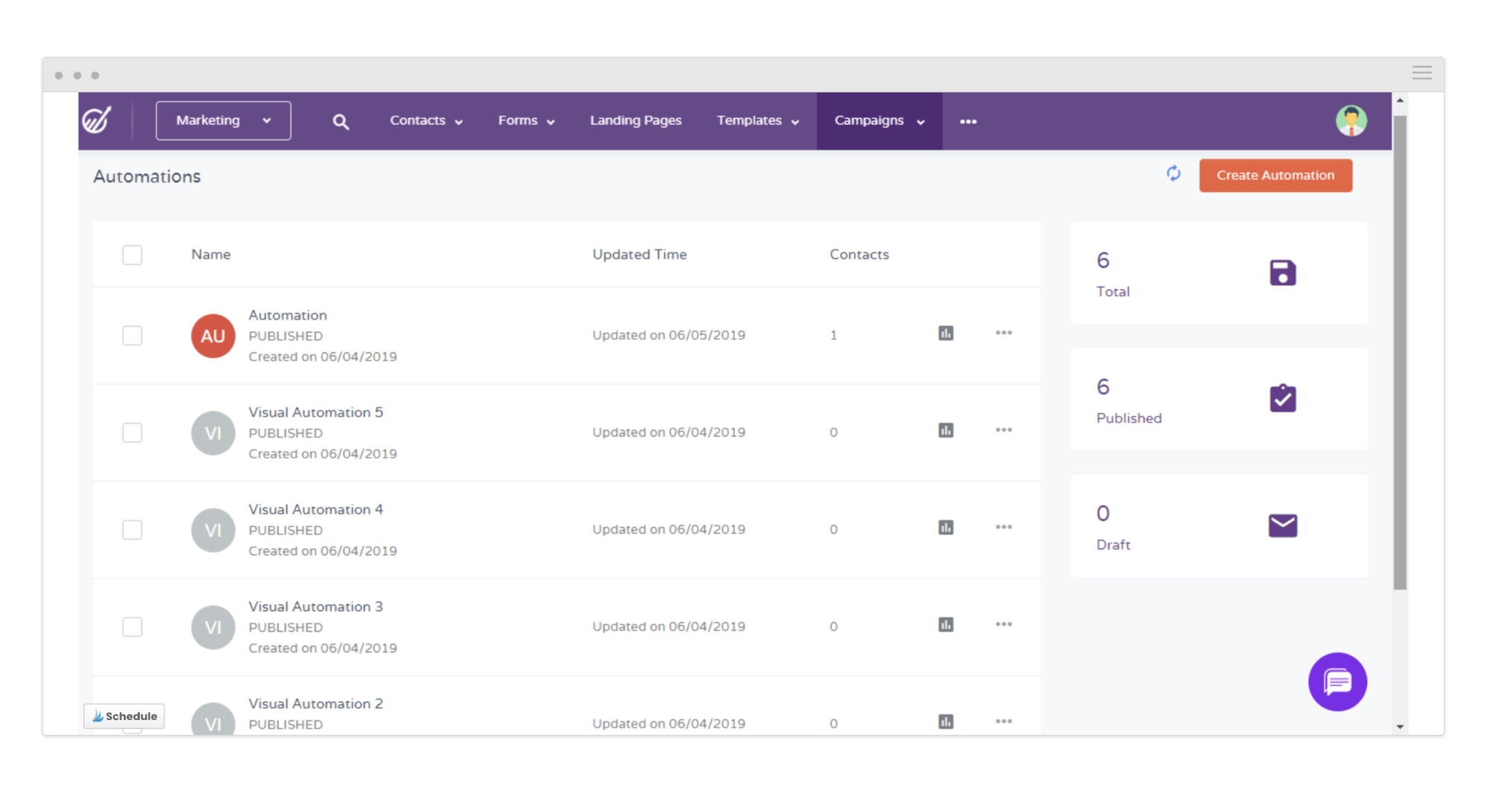
Task: Click the Total save disk icon
Action: 1283,273
